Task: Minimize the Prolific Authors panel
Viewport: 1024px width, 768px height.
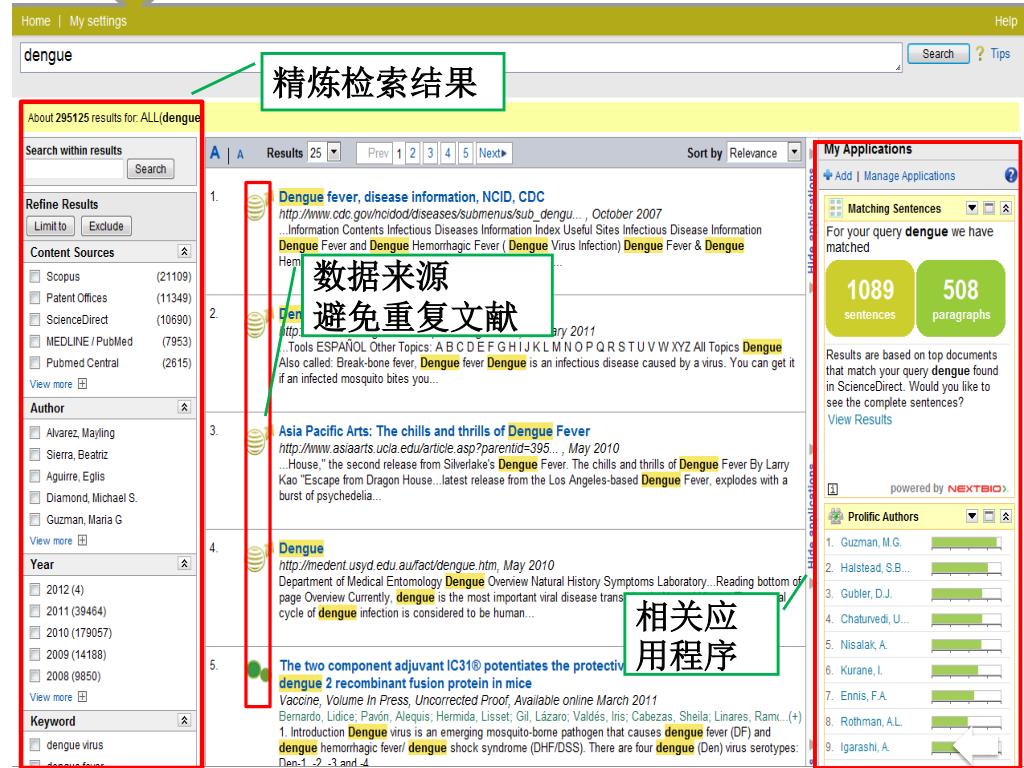Action: [989, 517]
